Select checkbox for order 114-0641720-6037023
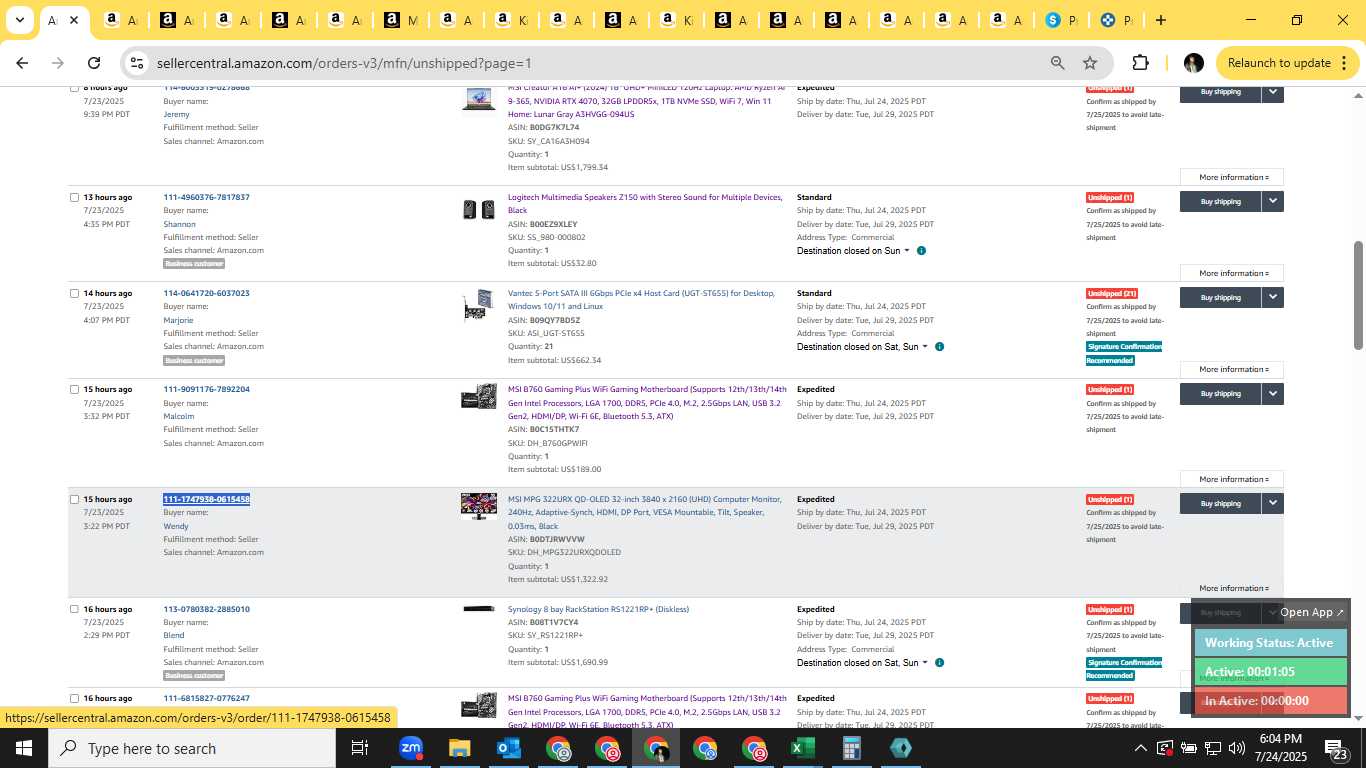 [74, 293]
